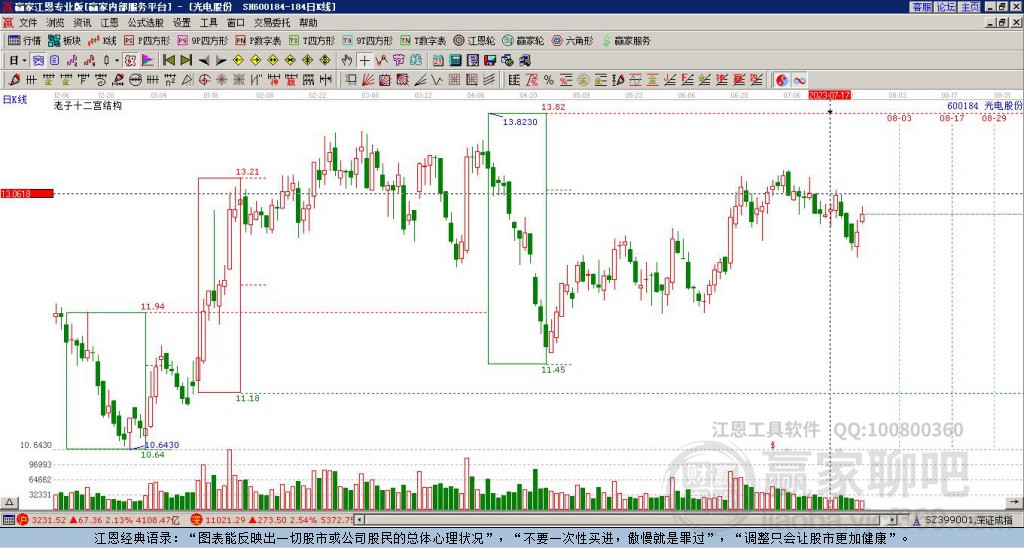Open the 9P四方形 tool
The image size is (1024, 548).
point(203,40)
